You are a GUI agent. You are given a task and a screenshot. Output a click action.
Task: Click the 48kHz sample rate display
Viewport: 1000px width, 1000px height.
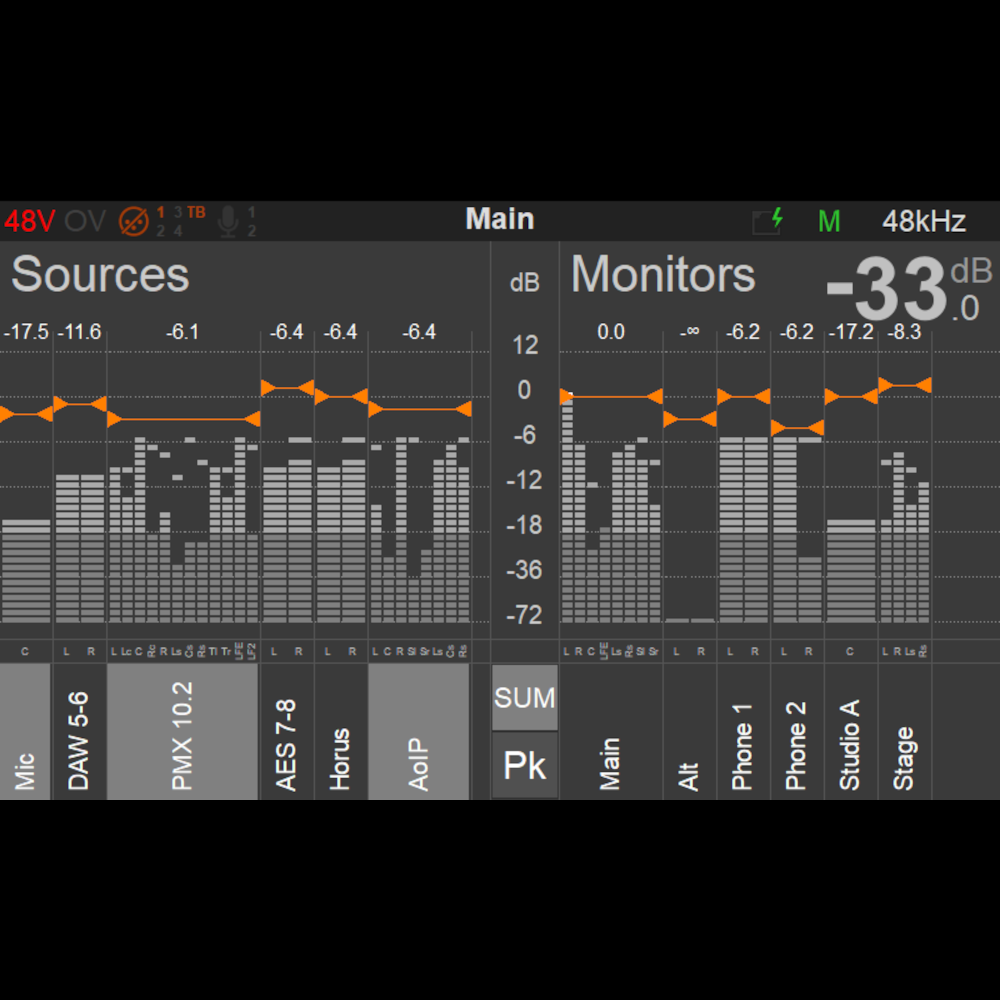coord(924,221)
